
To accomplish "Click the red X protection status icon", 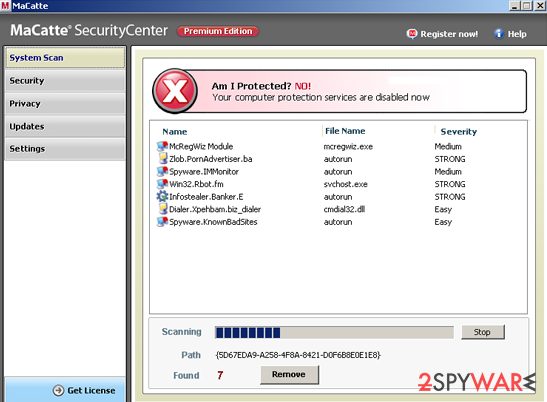I will pos(175,91).
